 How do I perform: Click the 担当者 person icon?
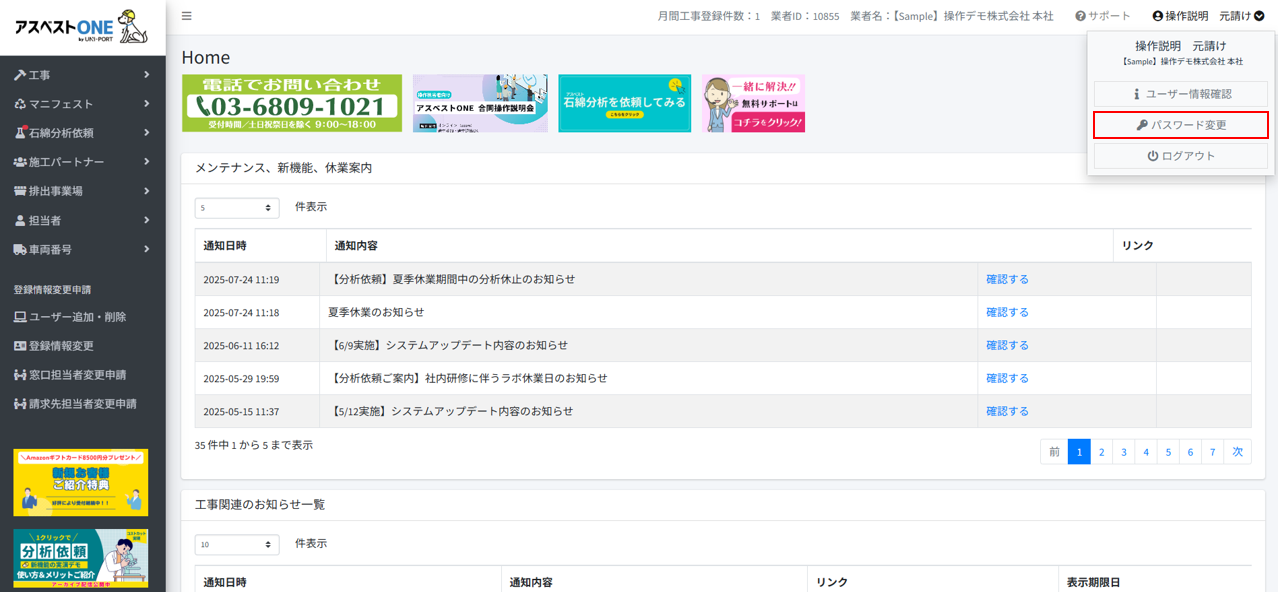tap(20, 220)
